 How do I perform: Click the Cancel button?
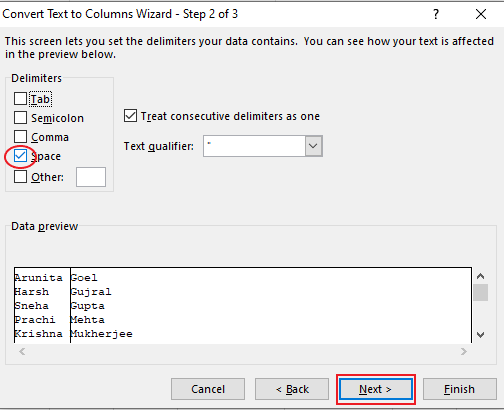tap(208, 389)
